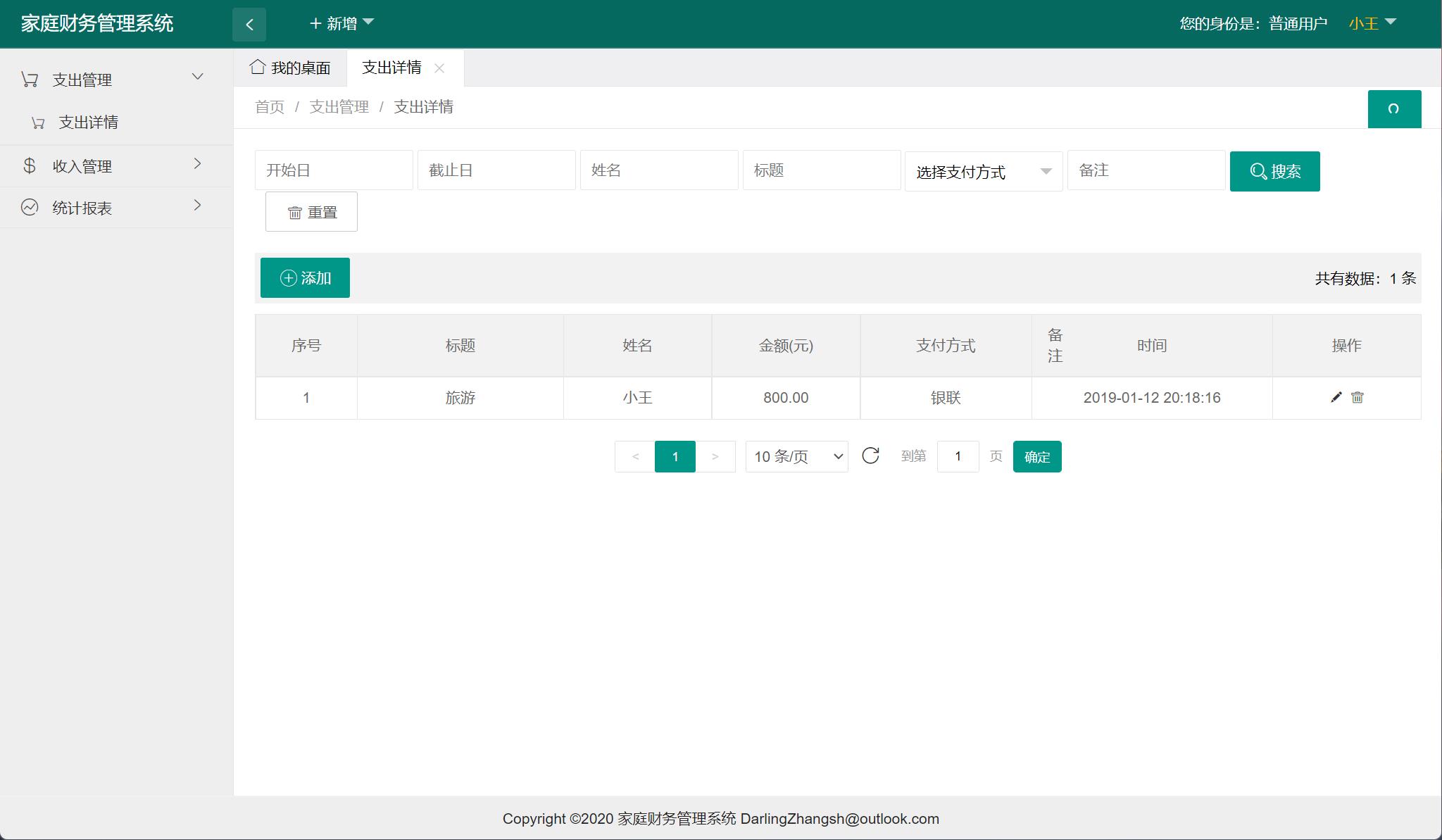This screenshot has width=1442, height=840.
Task: Click inside the 姓名 search input field
Action: (x=658, y=170)
